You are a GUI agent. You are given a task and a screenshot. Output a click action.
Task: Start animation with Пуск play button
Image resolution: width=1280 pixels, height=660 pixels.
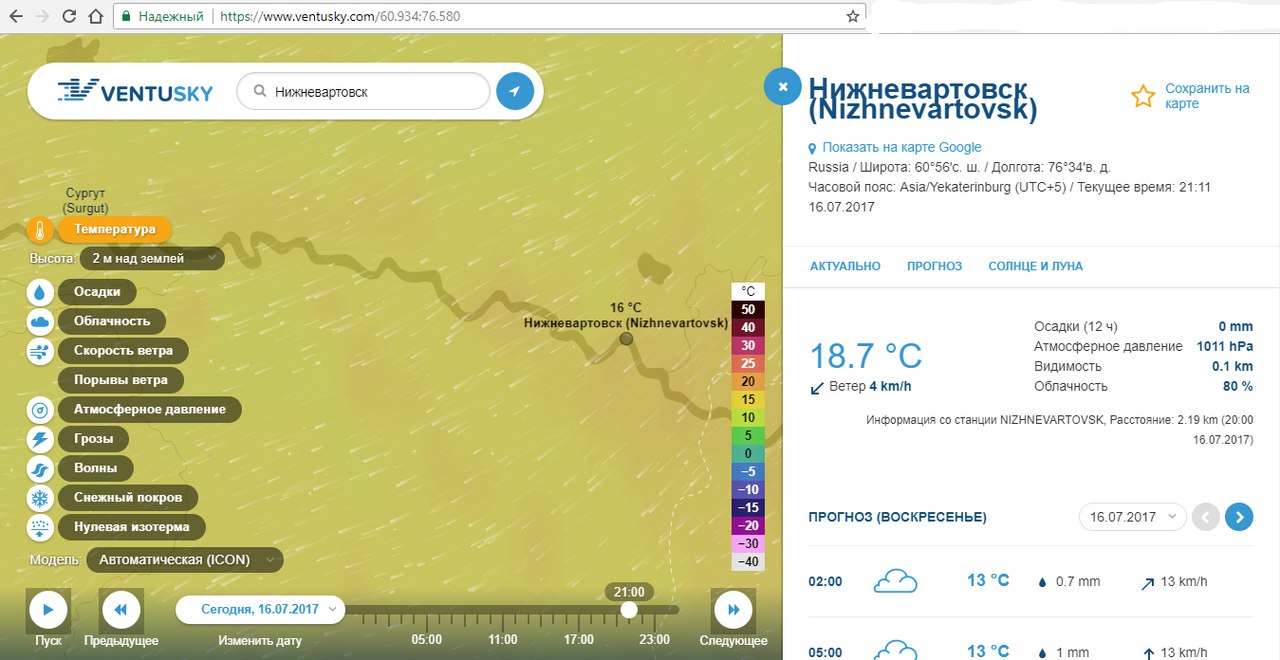click(48, 609)
